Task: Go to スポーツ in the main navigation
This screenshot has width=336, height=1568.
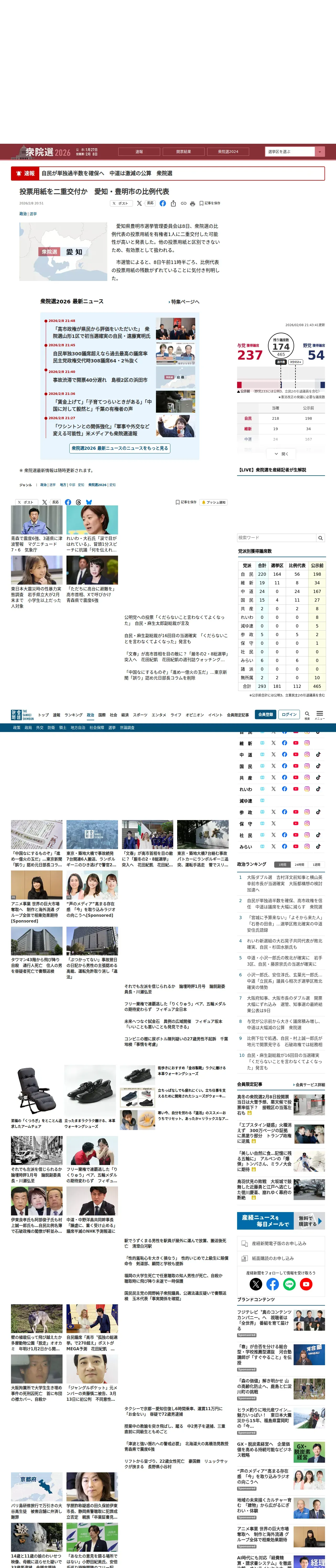Action: (140, 715)
